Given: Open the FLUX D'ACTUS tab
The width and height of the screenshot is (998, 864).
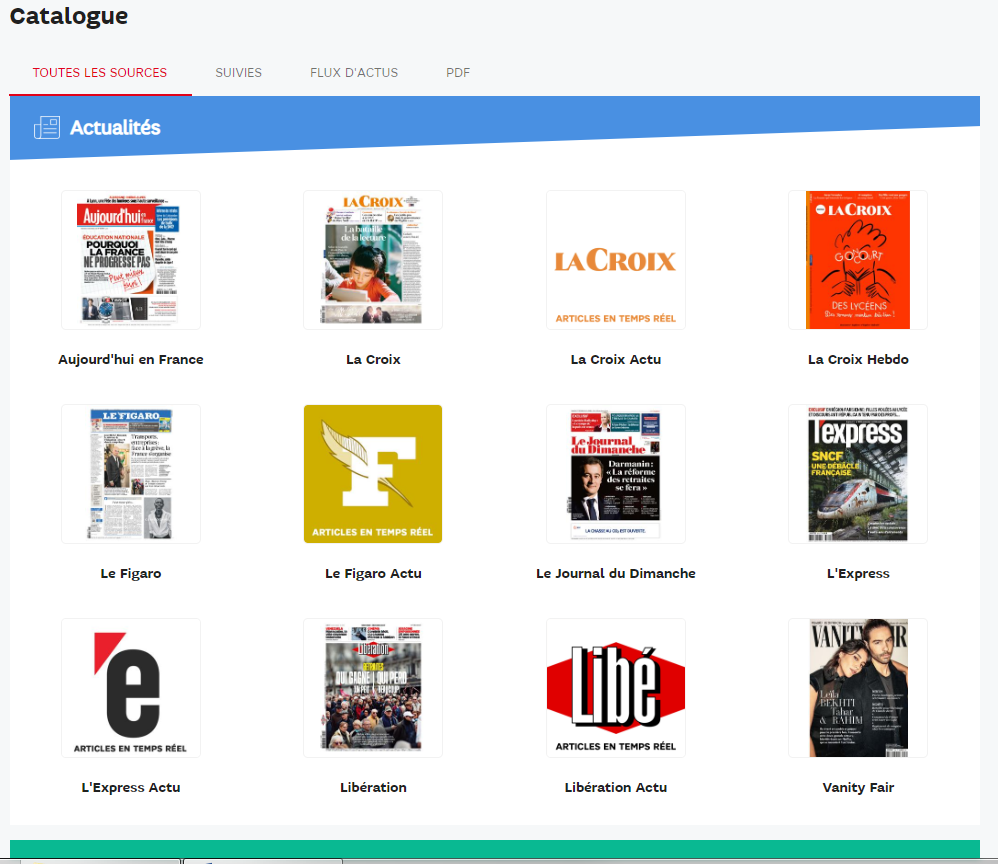Looking at the screenshot, I should point(353,72).
